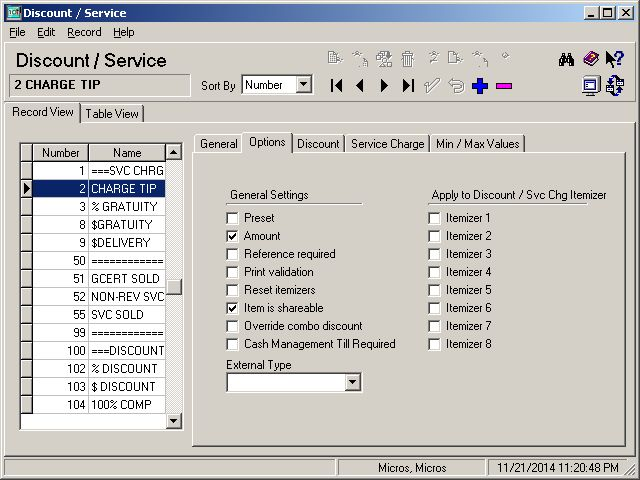Go to the previous record
The image size is (640, 480).
tap(360, 86)
